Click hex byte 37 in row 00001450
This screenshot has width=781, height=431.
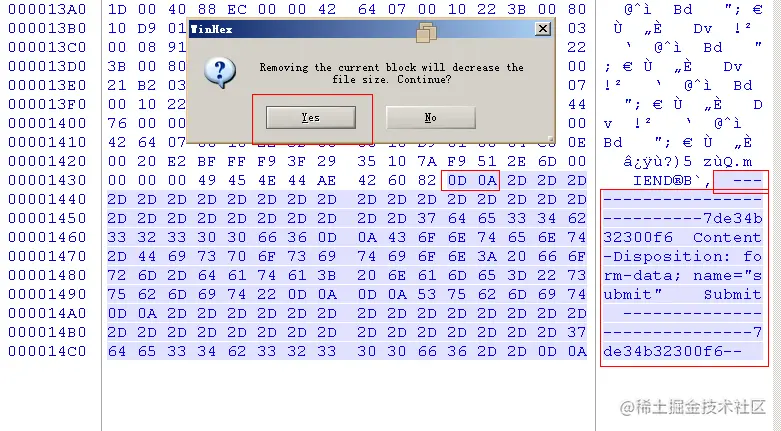[427, 218]
